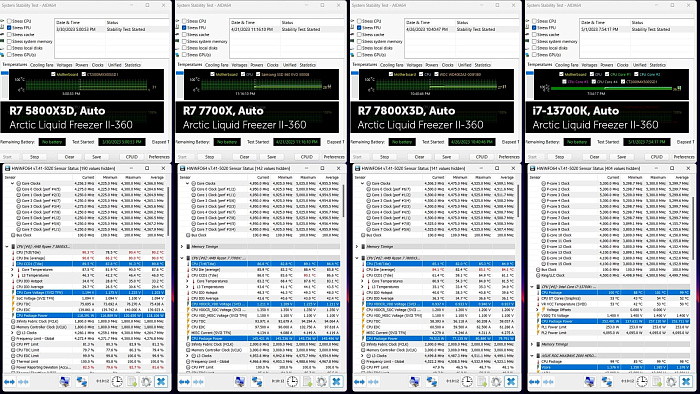
Task: Enable Stress GPU(s) in the 7800X3D AIDA64 window
Action: [359, 55]
